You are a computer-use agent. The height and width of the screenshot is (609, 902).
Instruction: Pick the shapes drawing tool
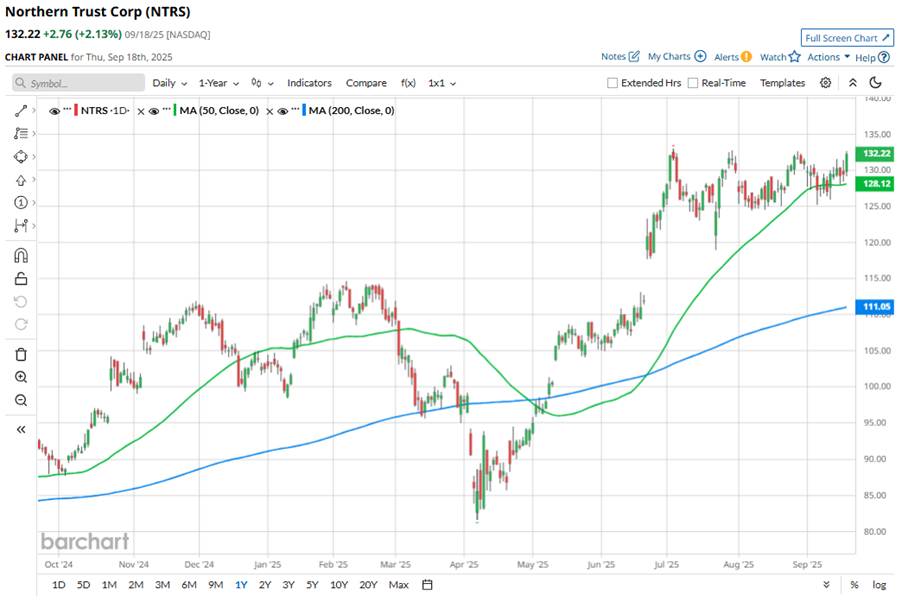pos(21,156)
